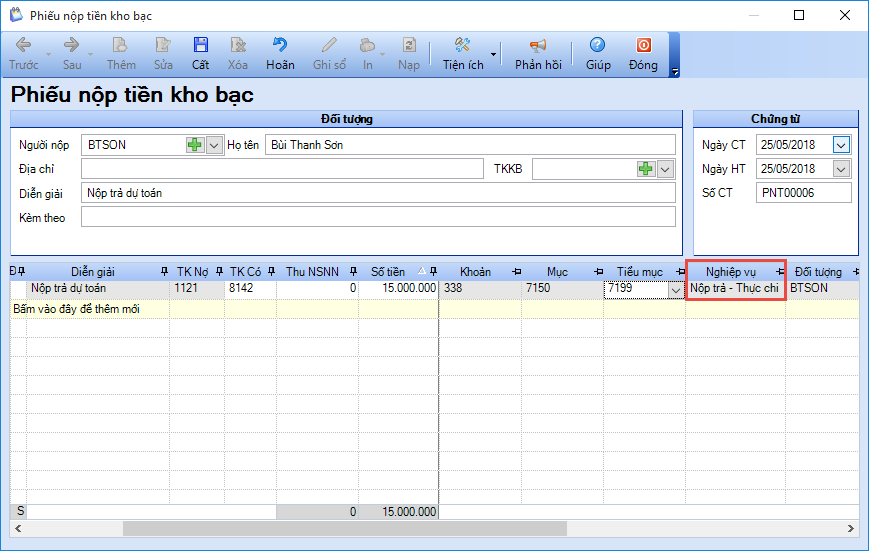
Task: Go to next voucher with Sau
Action: point(71,54)
